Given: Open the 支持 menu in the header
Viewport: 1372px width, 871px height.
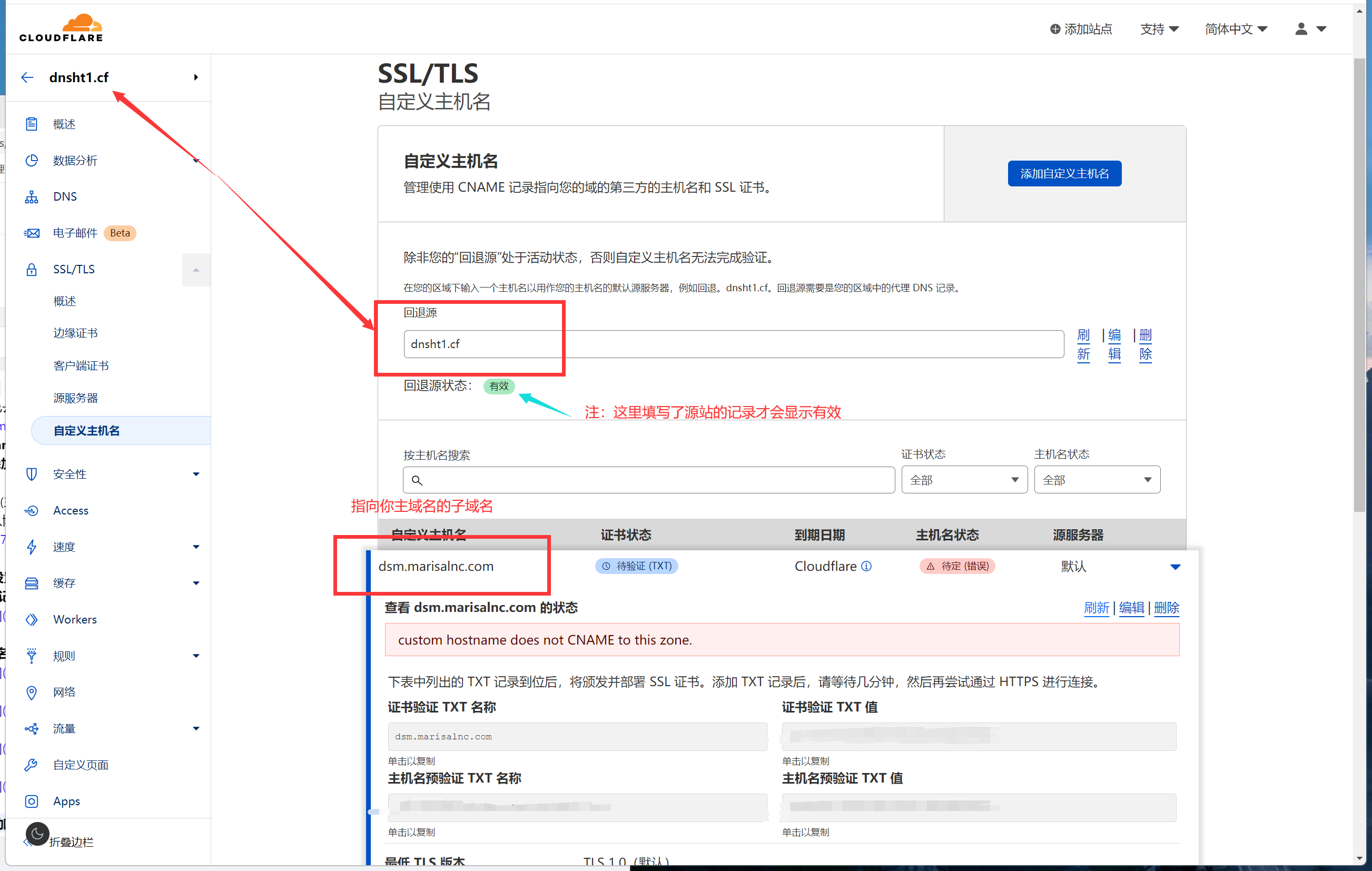Looking at the screenshot, I should [1159, 29].
